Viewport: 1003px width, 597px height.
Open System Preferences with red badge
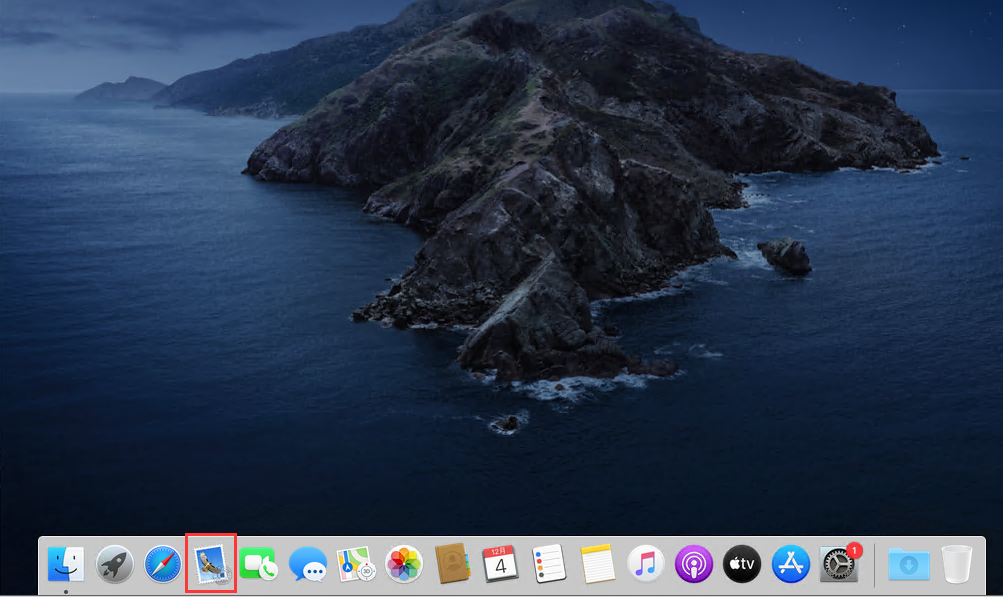click(x=838, y=565)
